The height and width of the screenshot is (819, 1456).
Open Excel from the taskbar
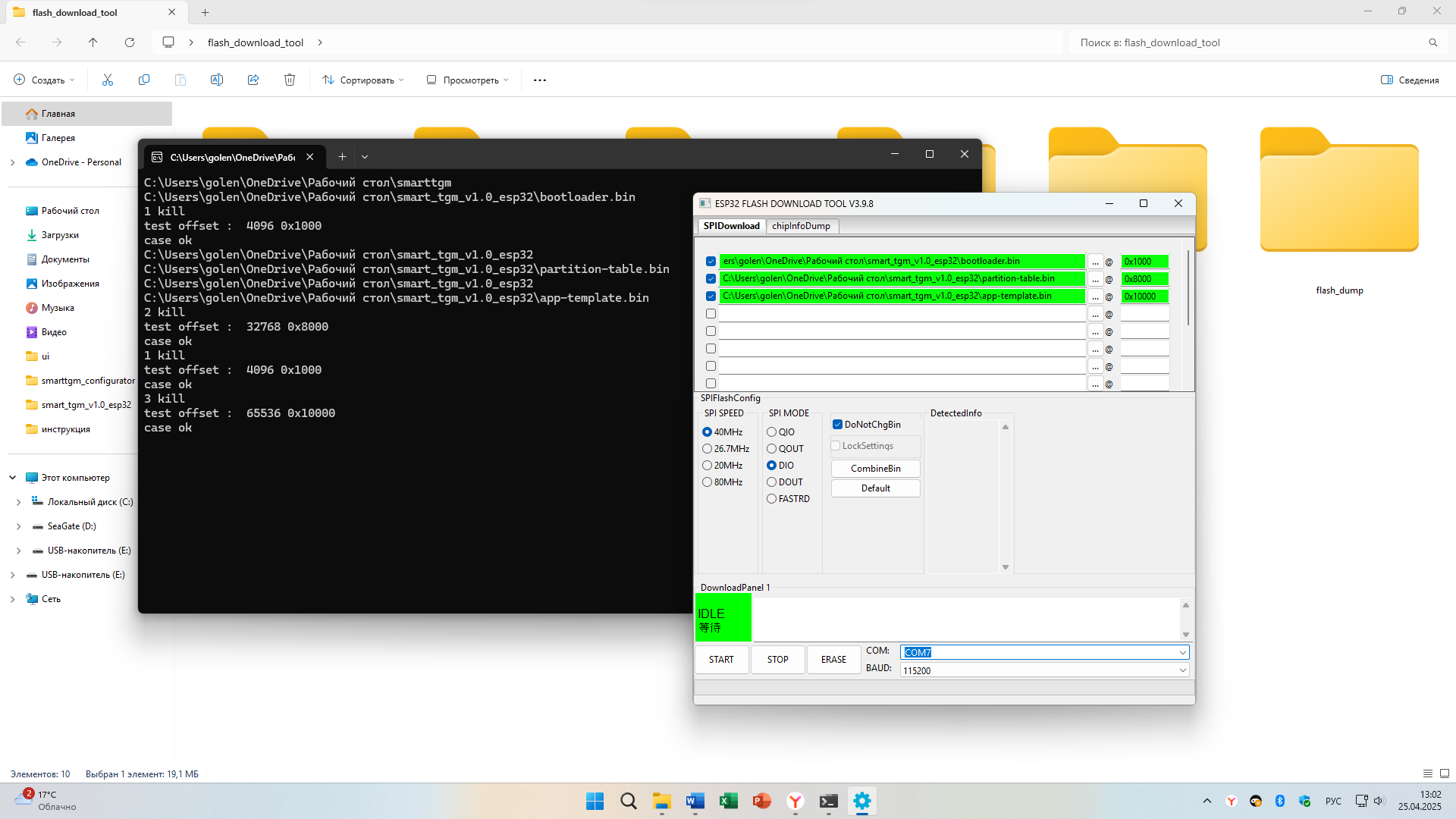click(729, 801)
